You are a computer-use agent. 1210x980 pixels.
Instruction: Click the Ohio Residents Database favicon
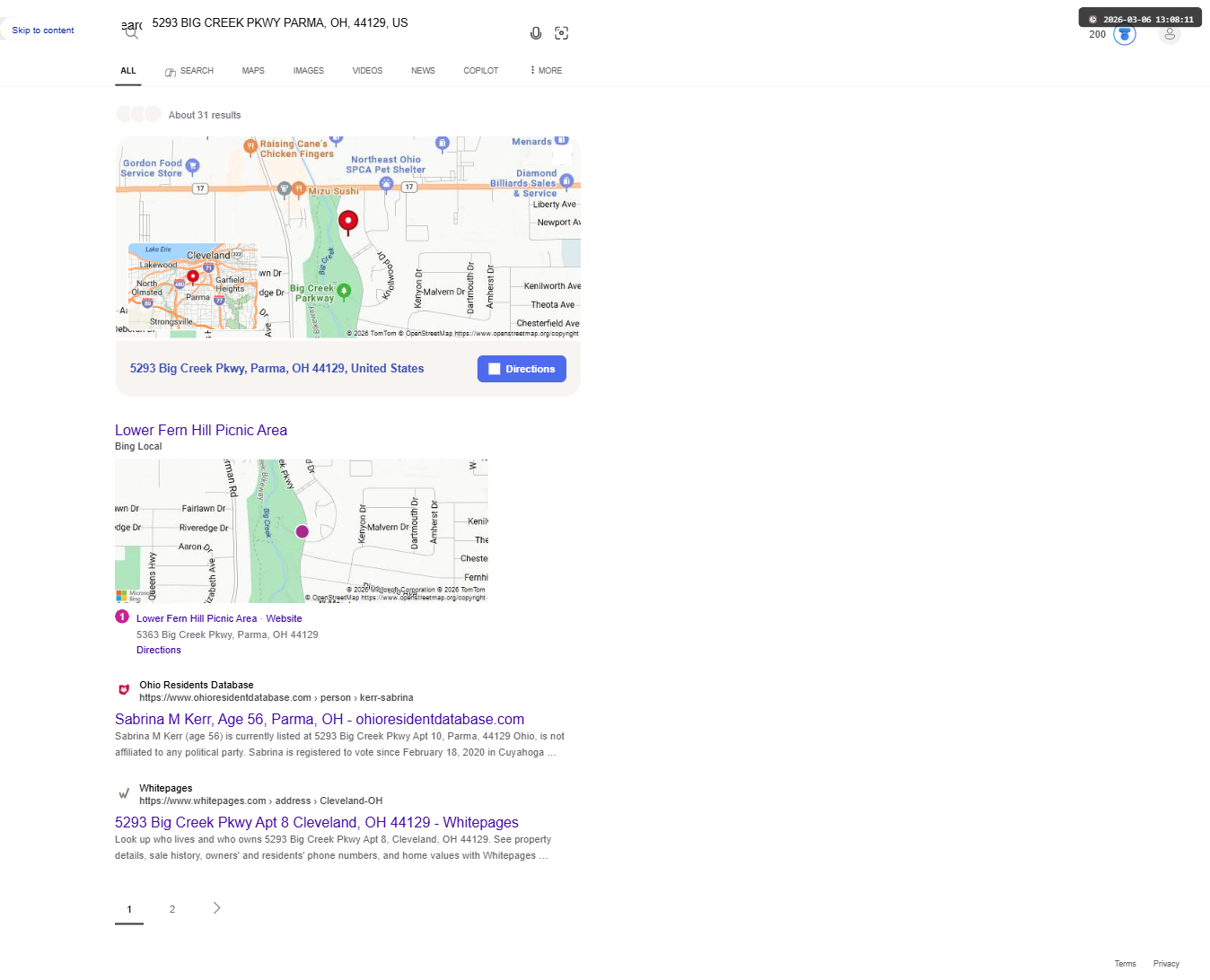(124, 690)
